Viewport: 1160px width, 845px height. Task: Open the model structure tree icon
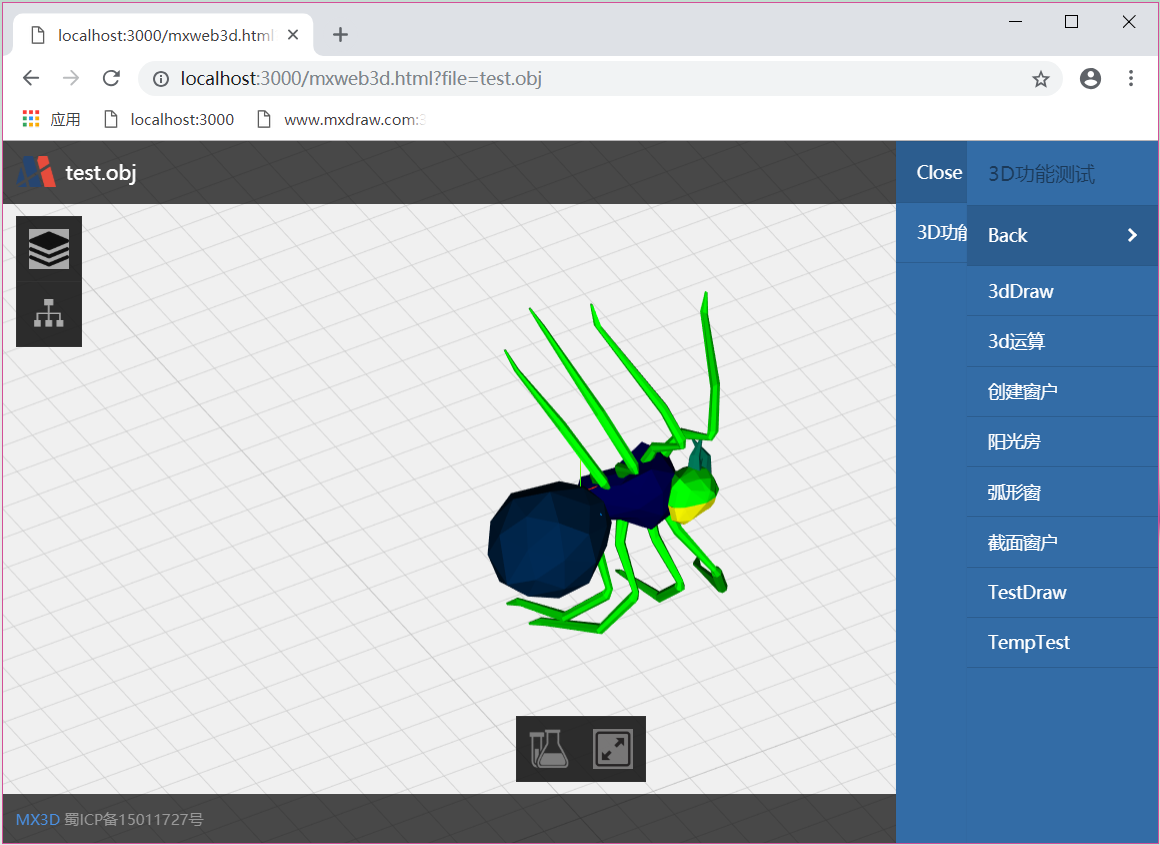[49, 314]
